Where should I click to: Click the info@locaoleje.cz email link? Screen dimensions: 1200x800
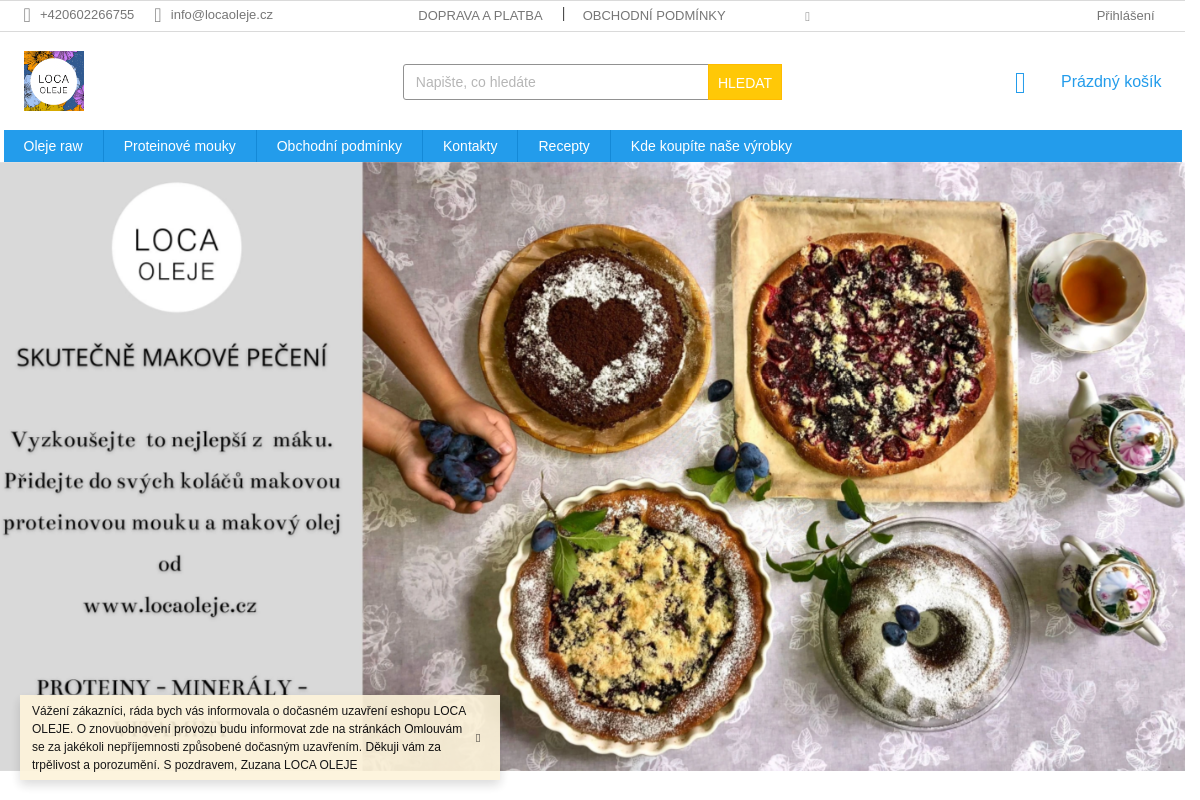(x=222, y=15)
